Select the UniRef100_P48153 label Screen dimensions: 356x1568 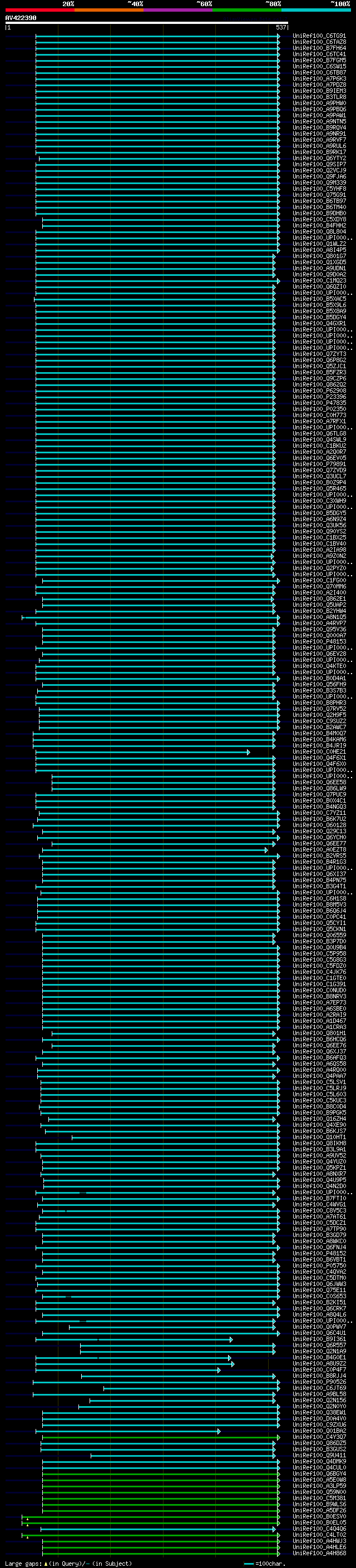point(319,641)
